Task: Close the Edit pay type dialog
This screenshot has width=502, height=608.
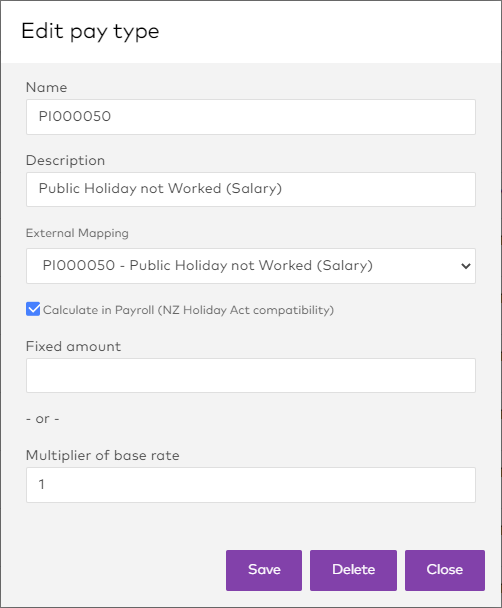Action: 445,570
